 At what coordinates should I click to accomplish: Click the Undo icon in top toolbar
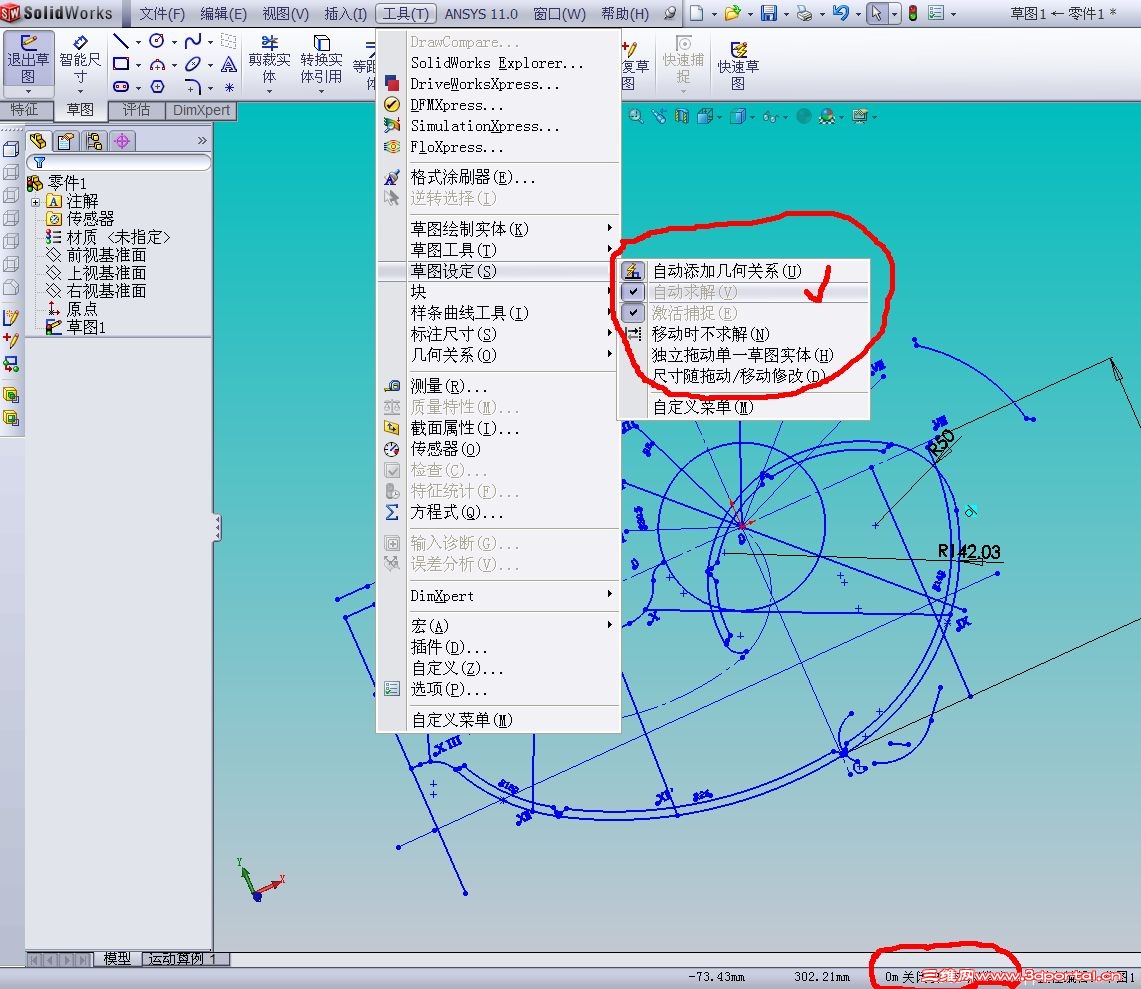pos(840,12)
